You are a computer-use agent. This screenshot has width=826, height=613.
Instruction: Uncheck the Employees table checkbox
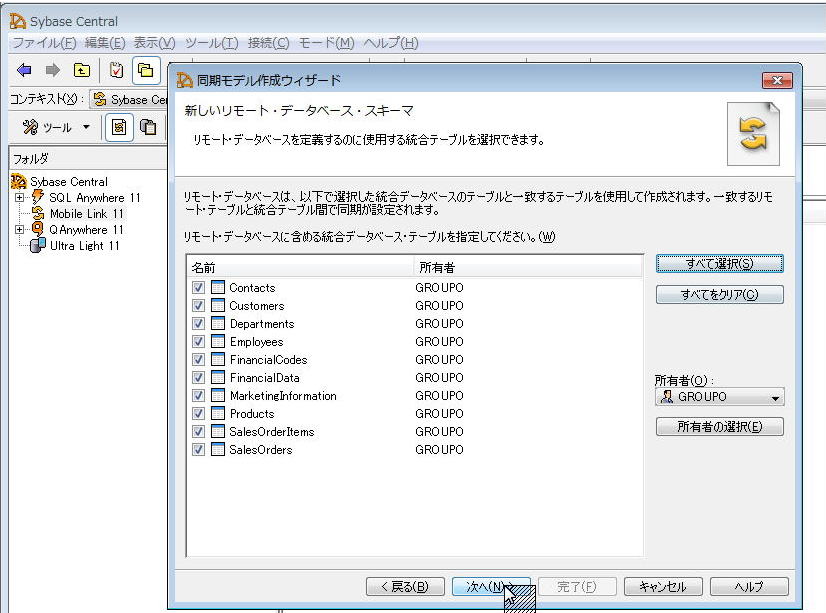tap(198, 342)
